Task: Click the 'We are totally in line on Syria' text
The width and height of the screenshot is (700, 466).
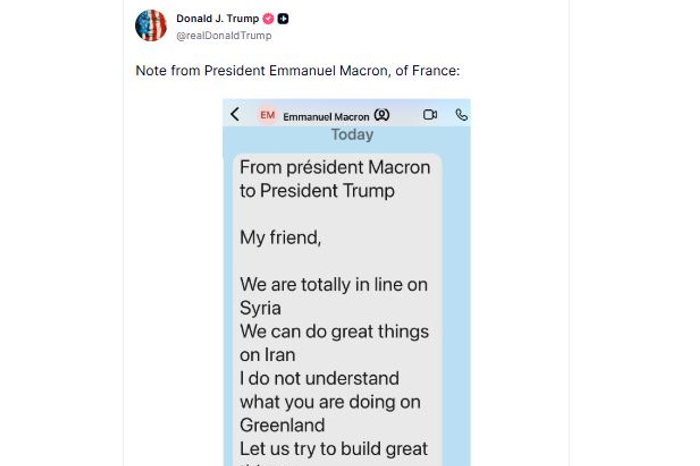Action: (333, 296)
